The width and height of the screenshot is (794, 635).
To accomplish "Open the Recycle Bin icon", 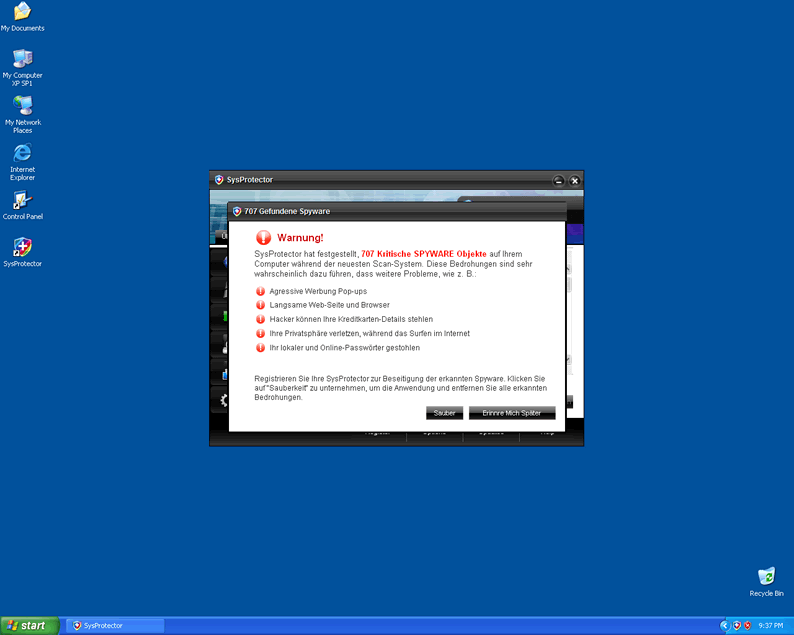I will (766, 577).
